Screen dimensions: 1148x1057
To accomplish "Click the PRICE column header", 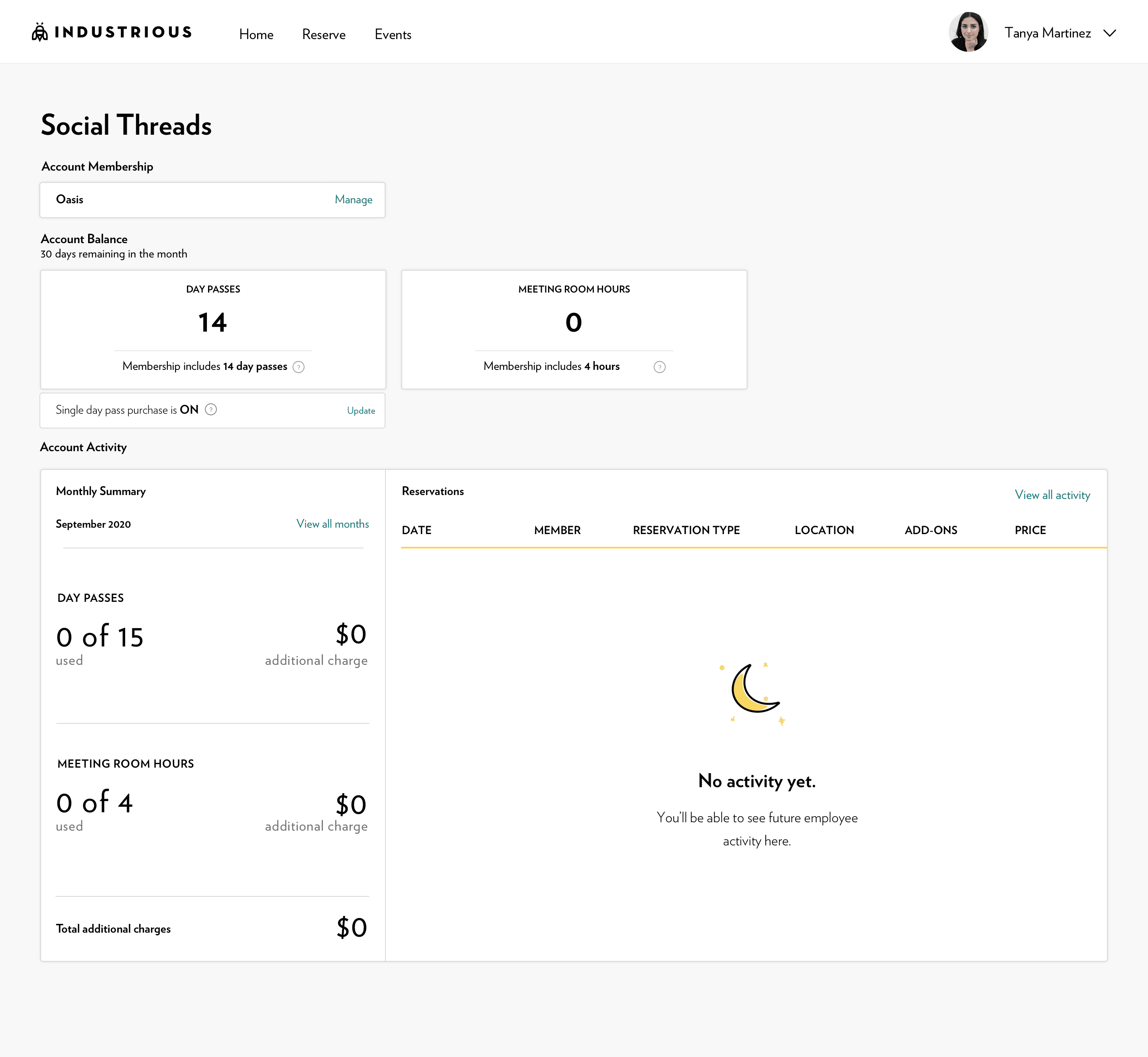I will click(x=1030, y=530).
